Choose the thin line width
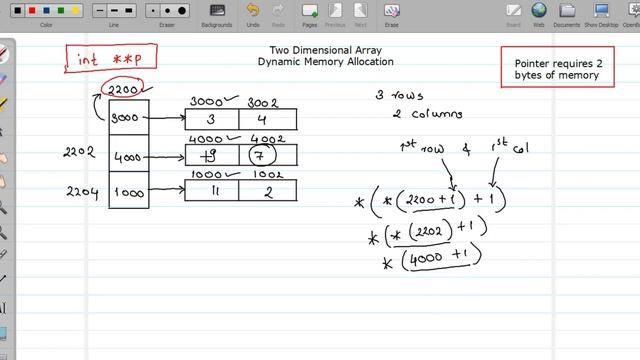Image resolution: width=640 pixels, height=360 pixels. pyautogui.click(x=100, y=11)
